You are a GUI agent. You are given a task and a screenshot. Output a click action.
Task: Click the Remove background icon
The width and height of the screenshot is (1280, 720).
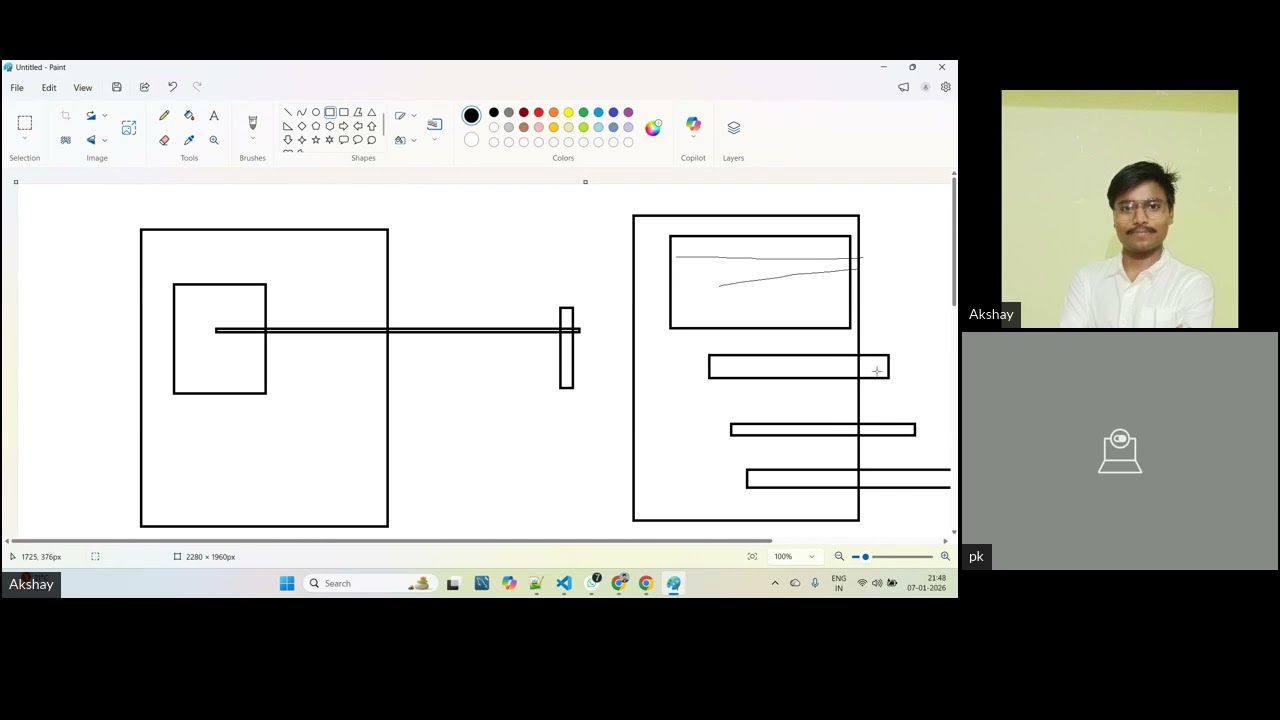66,140
